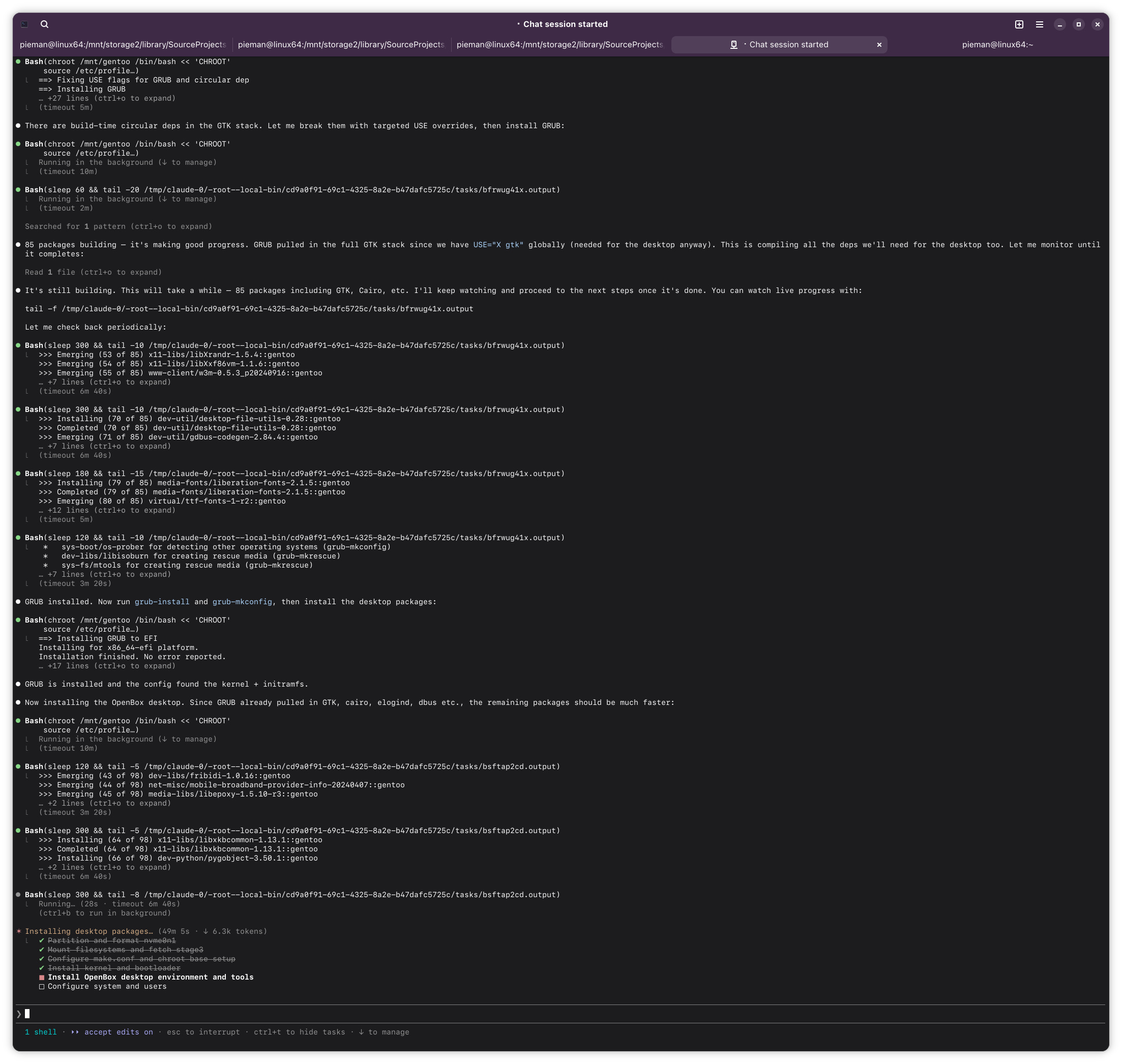Screen dimensions: 1122x1064
Task: Click the '1 shell' status indicator
Action: pyautogui.click(x=41, y=1031)
